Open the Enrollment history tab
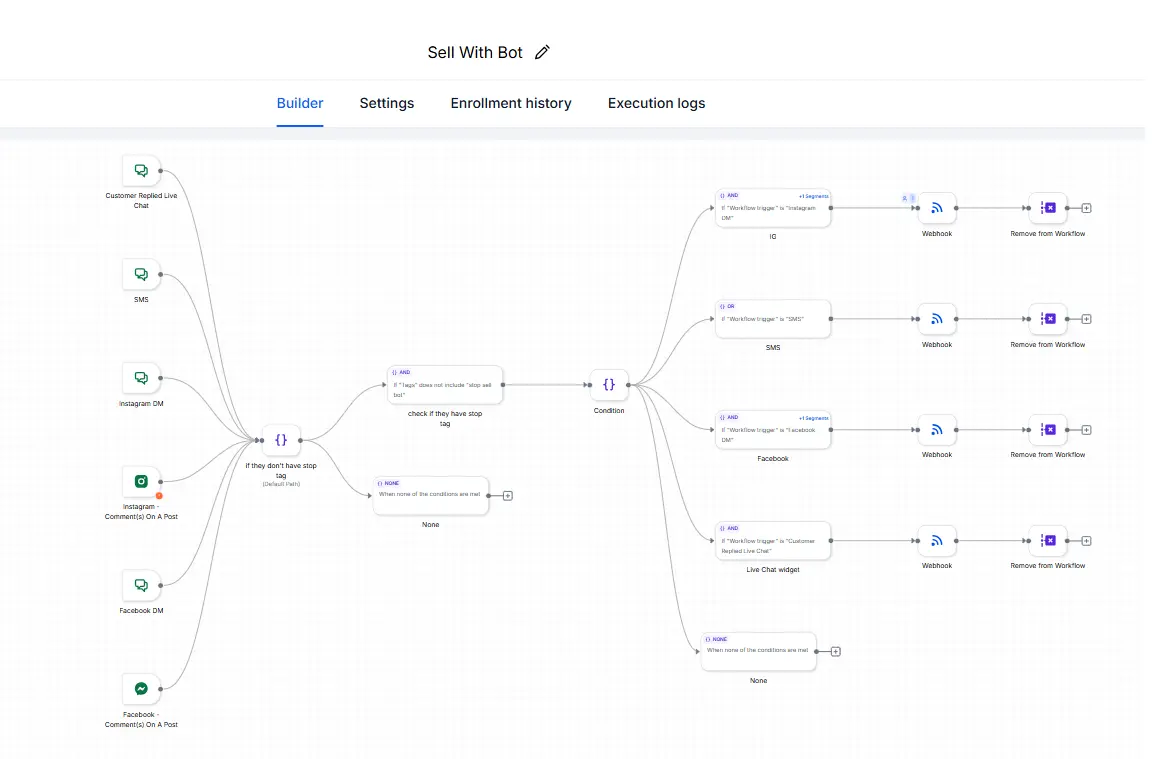This screenshot has width=1156, height=759. (511, 103)
